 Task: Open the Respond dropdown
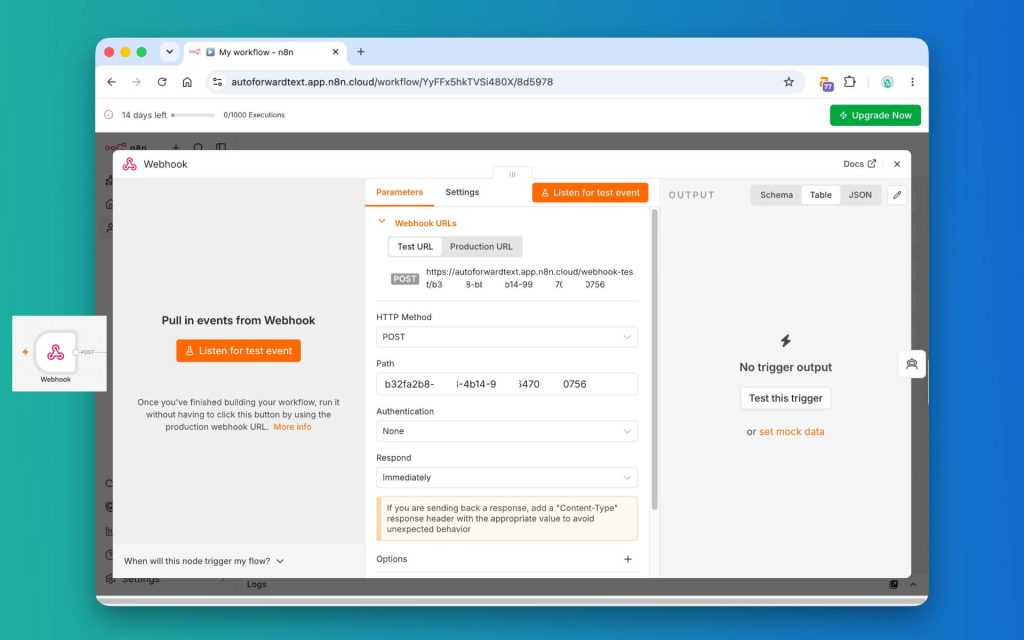(x=507, y=477)
